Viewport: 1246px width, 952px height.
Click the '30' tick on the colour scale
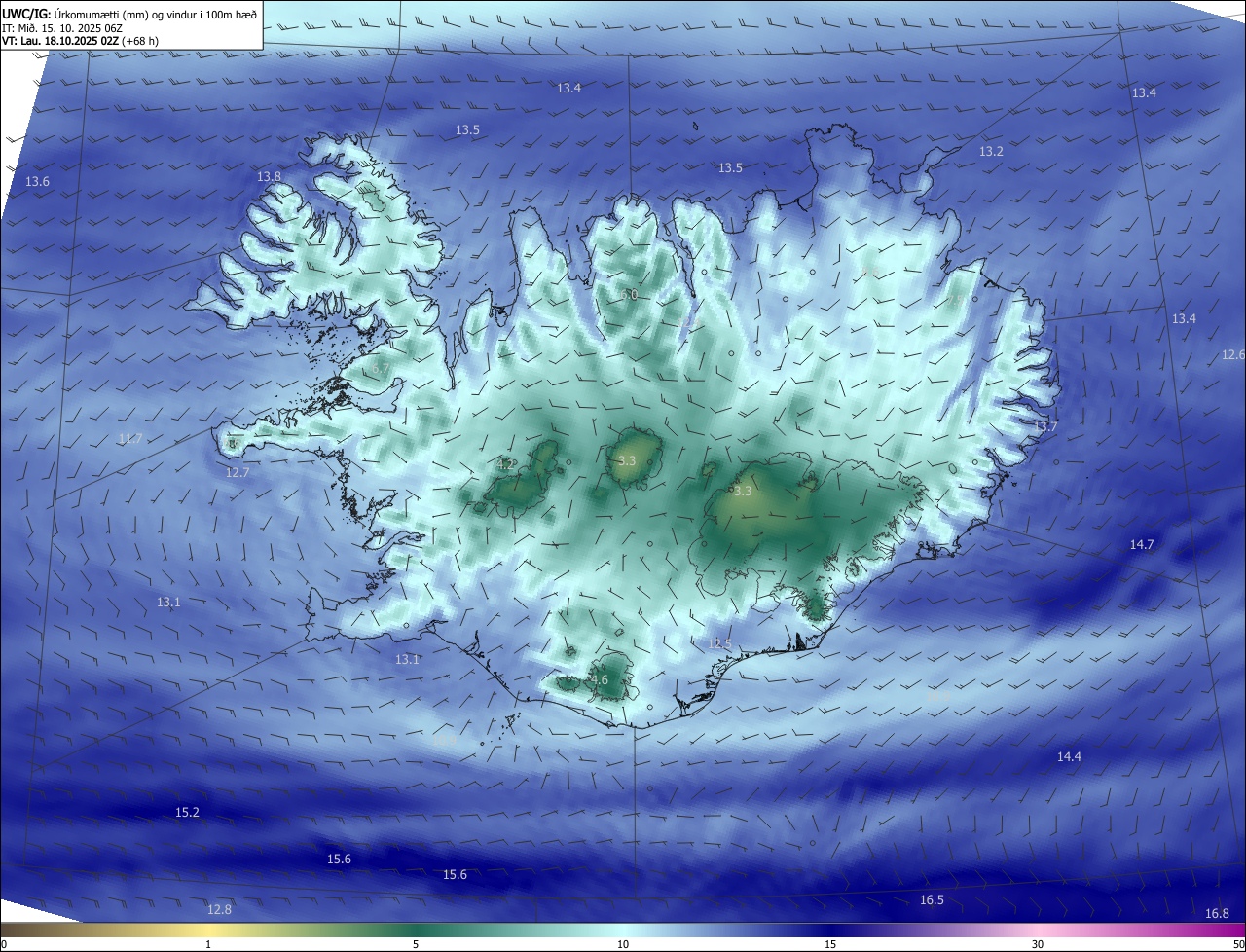pyautogui.click(x=1038, y=944)
